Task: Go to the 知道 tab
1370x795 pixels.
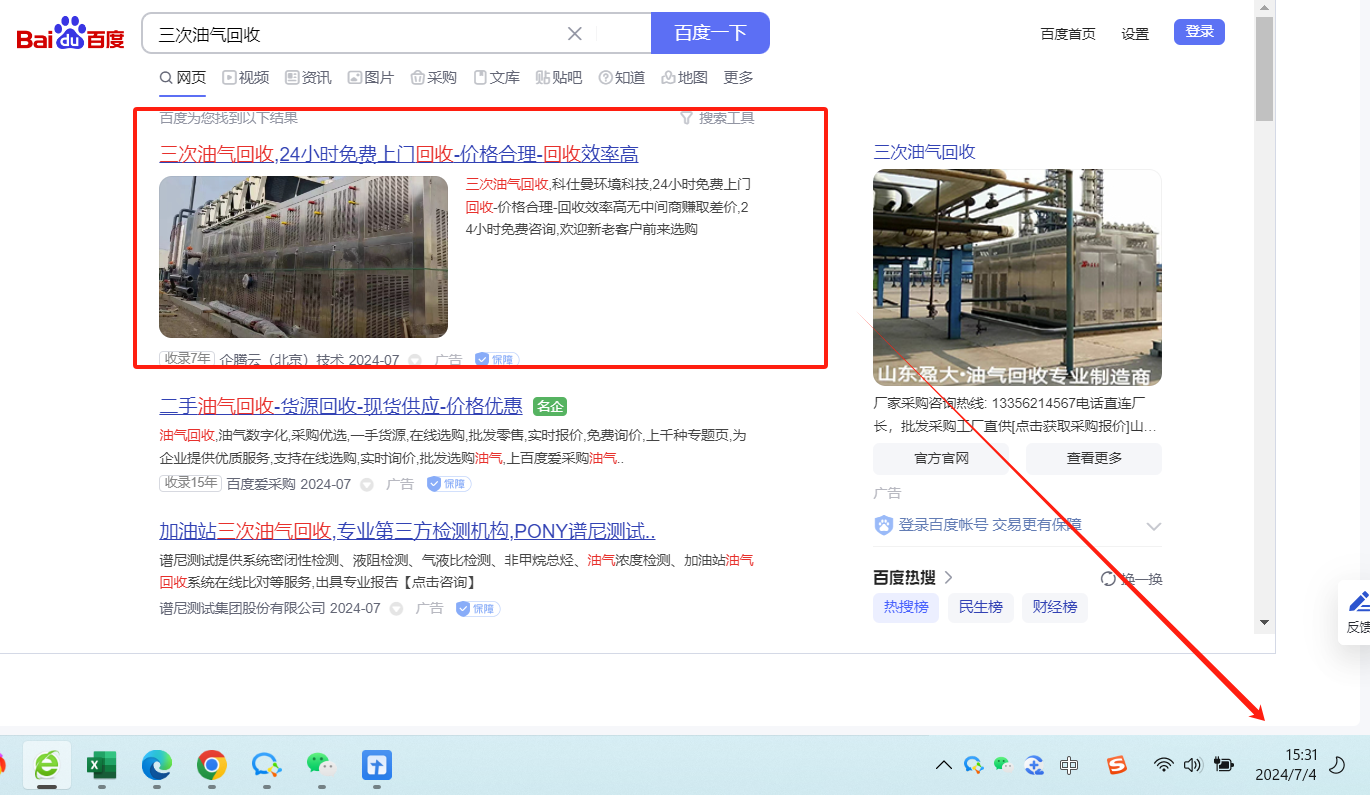Action: pos(621,78)
